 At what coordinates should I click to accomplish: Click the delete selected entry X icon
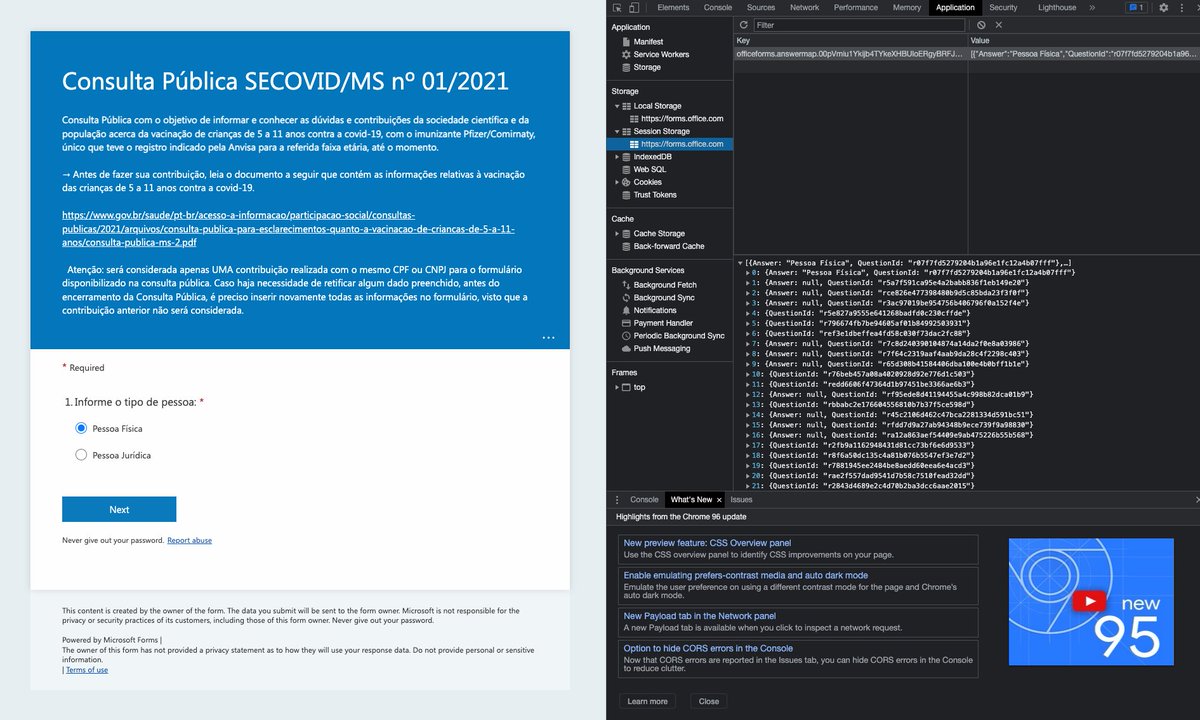click(998, 25)
